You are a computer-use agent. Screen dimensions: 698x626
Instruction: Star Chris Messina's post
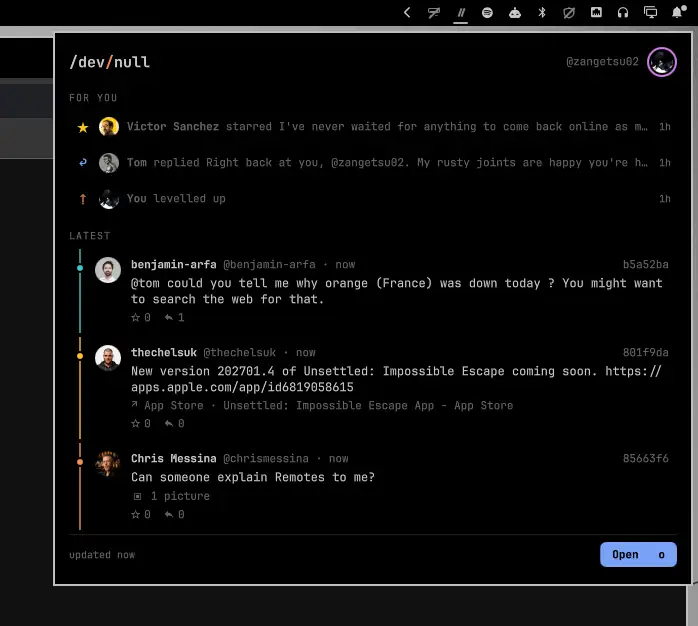(141, 515)
